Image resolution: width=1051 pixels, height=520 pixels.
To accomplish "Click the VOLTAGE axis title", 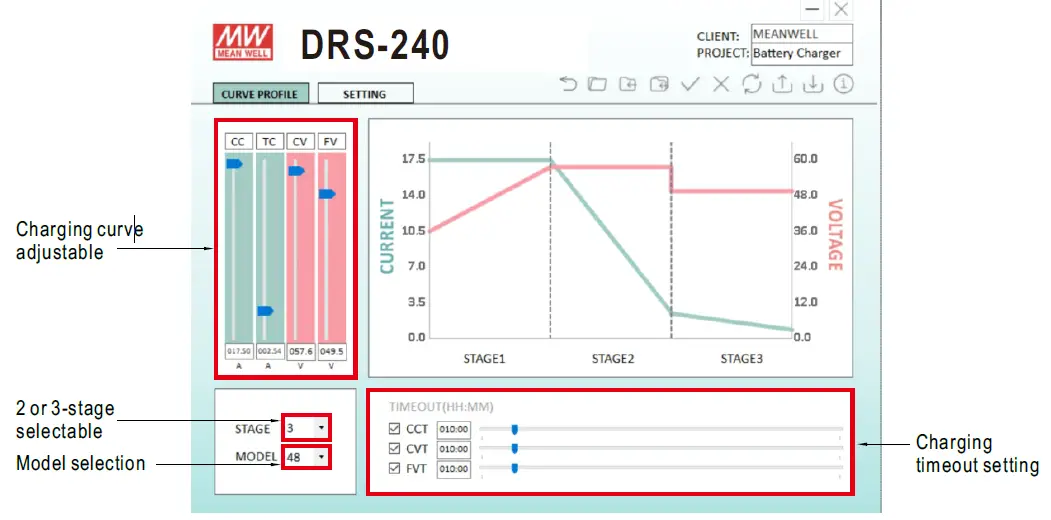I will click(x=834, y=235).
